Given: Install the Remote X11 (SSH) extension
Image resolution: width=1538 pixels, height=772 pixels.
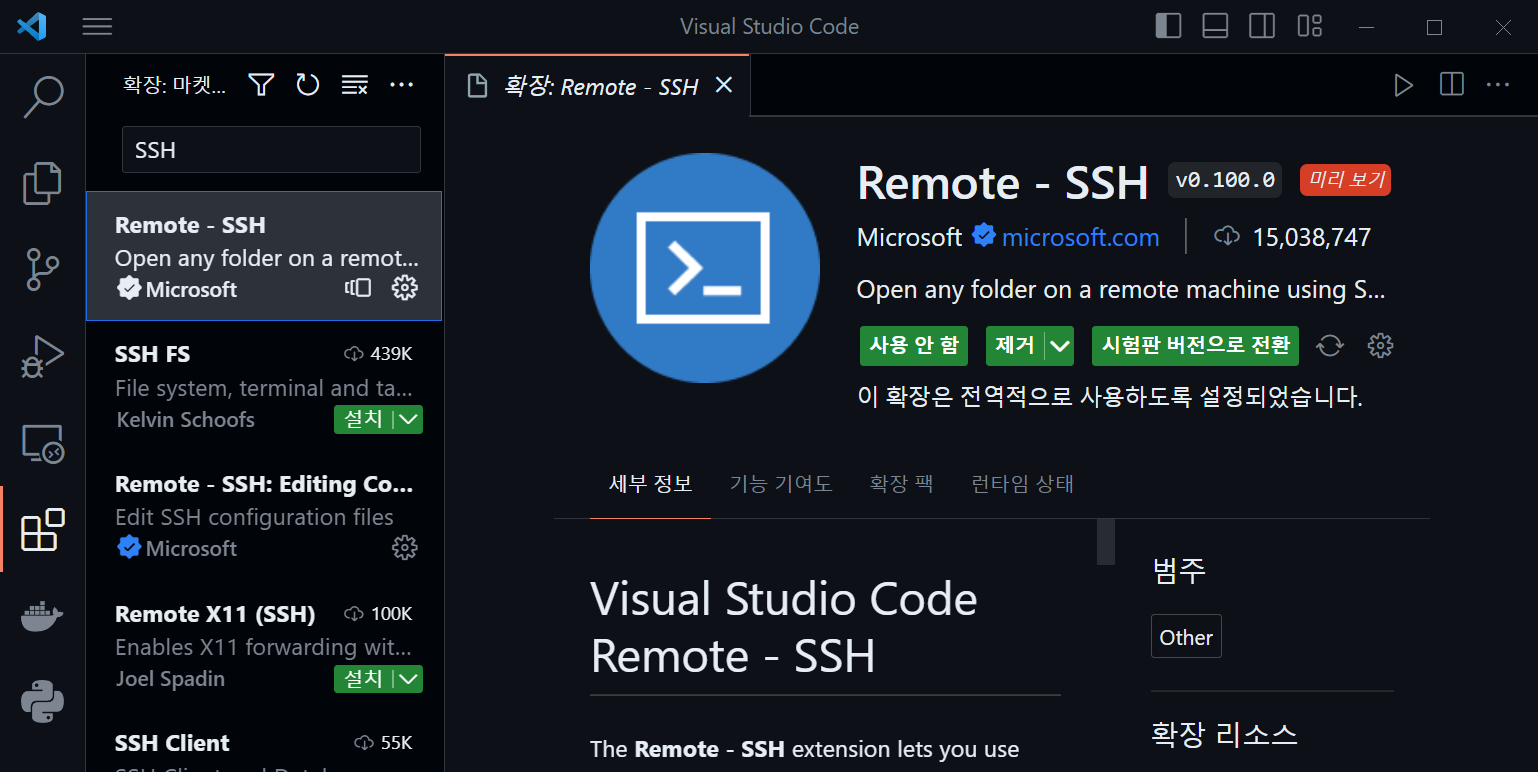Looking at the screenshot, I should pos(363,679).
